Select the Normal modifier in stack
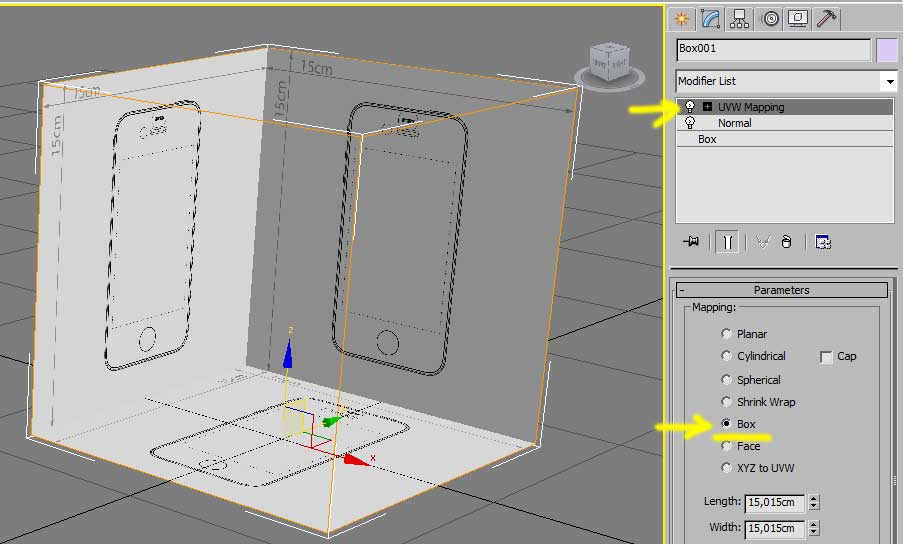This screenshot has width=903, height=544. (734, 123)
